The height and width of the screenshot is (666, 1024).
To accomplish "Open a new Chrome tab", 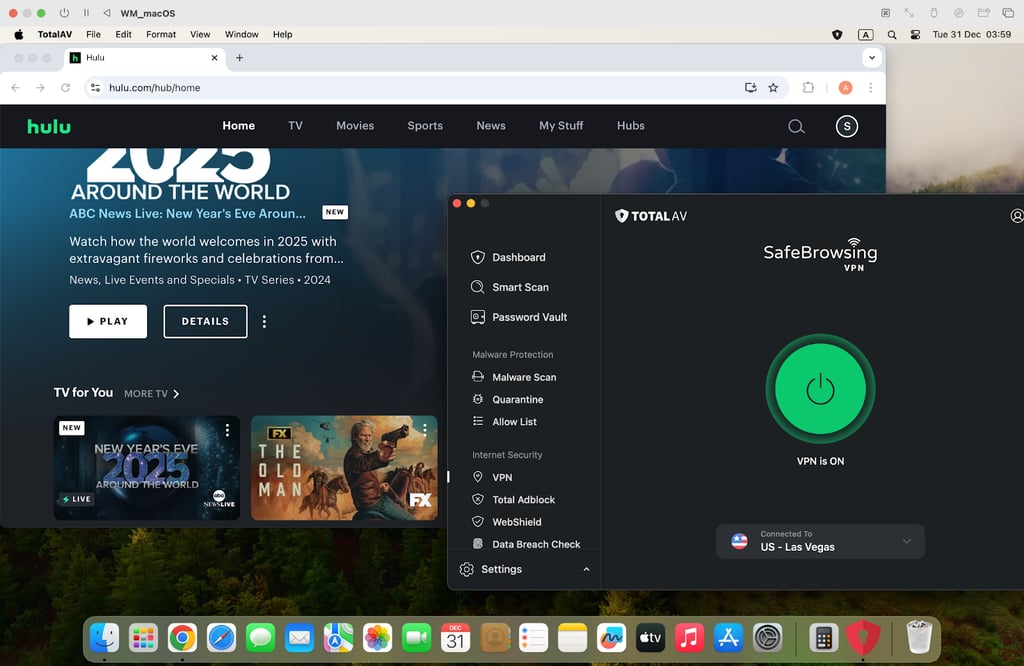I will [x=240, y=57].
